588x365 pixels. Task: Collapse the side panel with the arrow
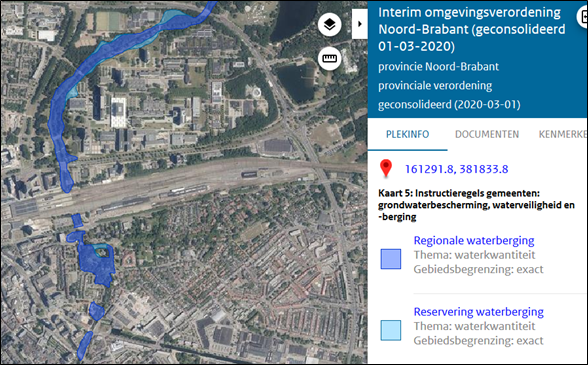360,24
